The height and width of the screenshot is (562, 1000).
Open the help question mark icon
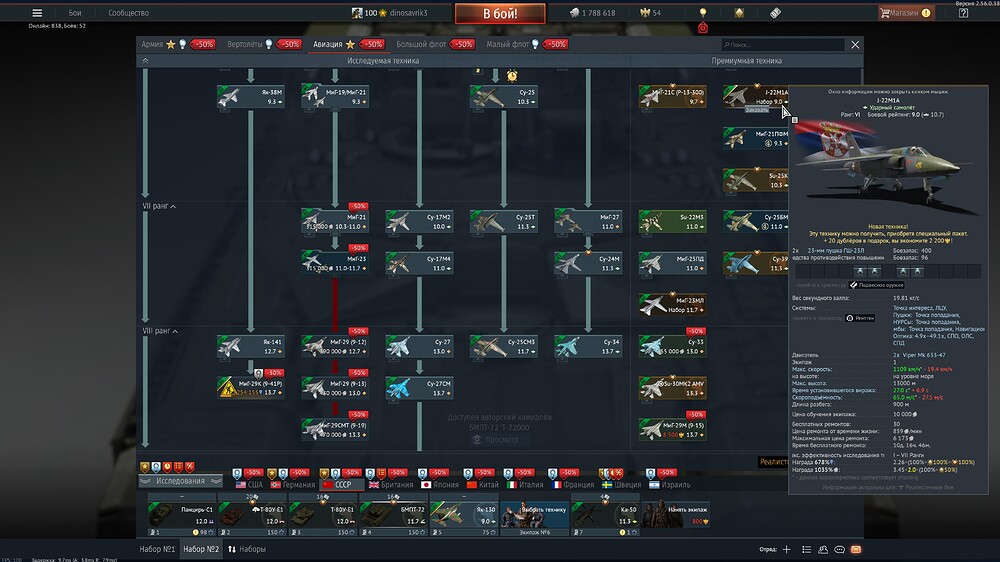coord(963,13)
